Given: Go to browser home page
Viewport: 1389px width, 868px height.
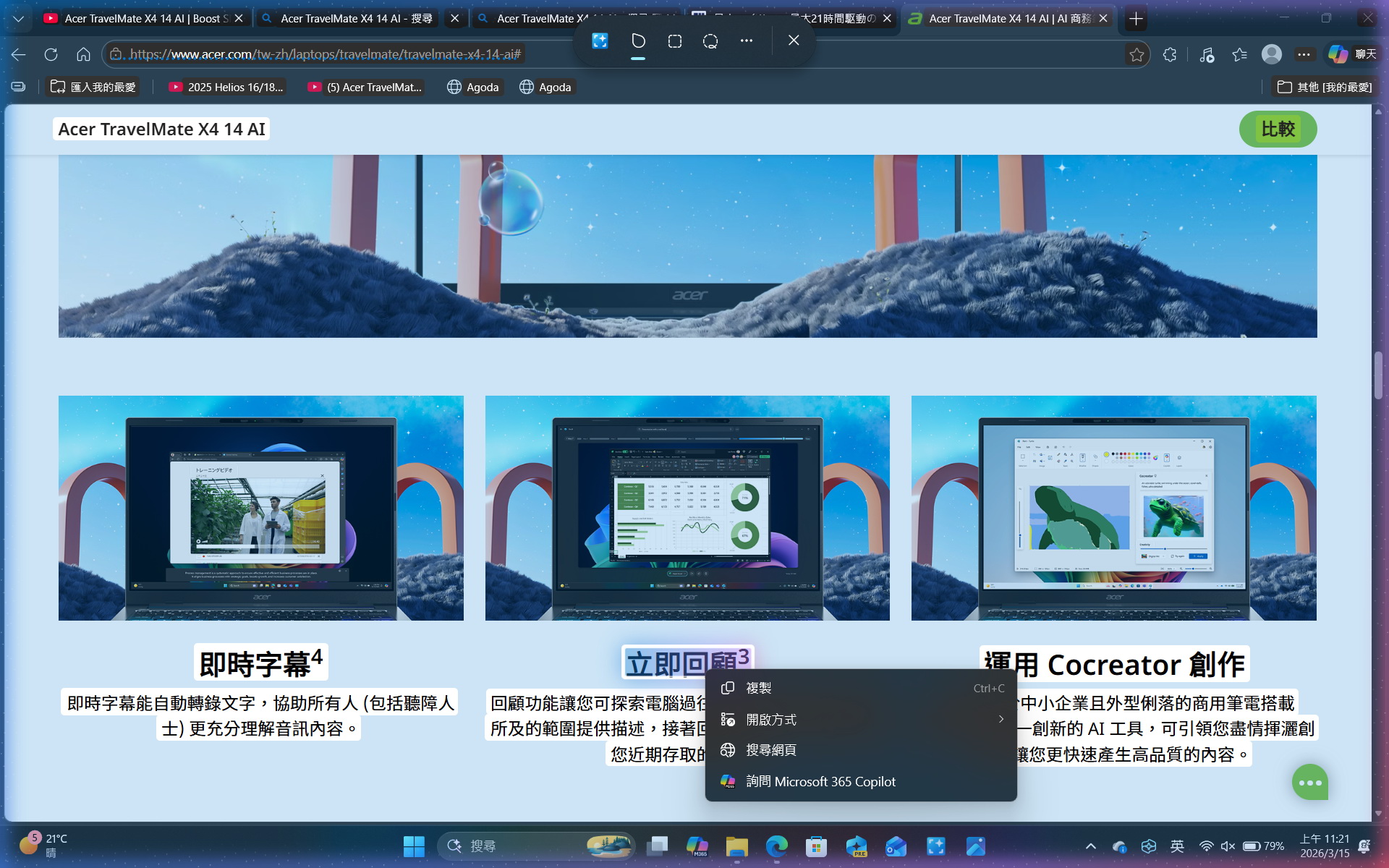Looking at the screenshot, I should pyautogui.click(x=83, y=54).
